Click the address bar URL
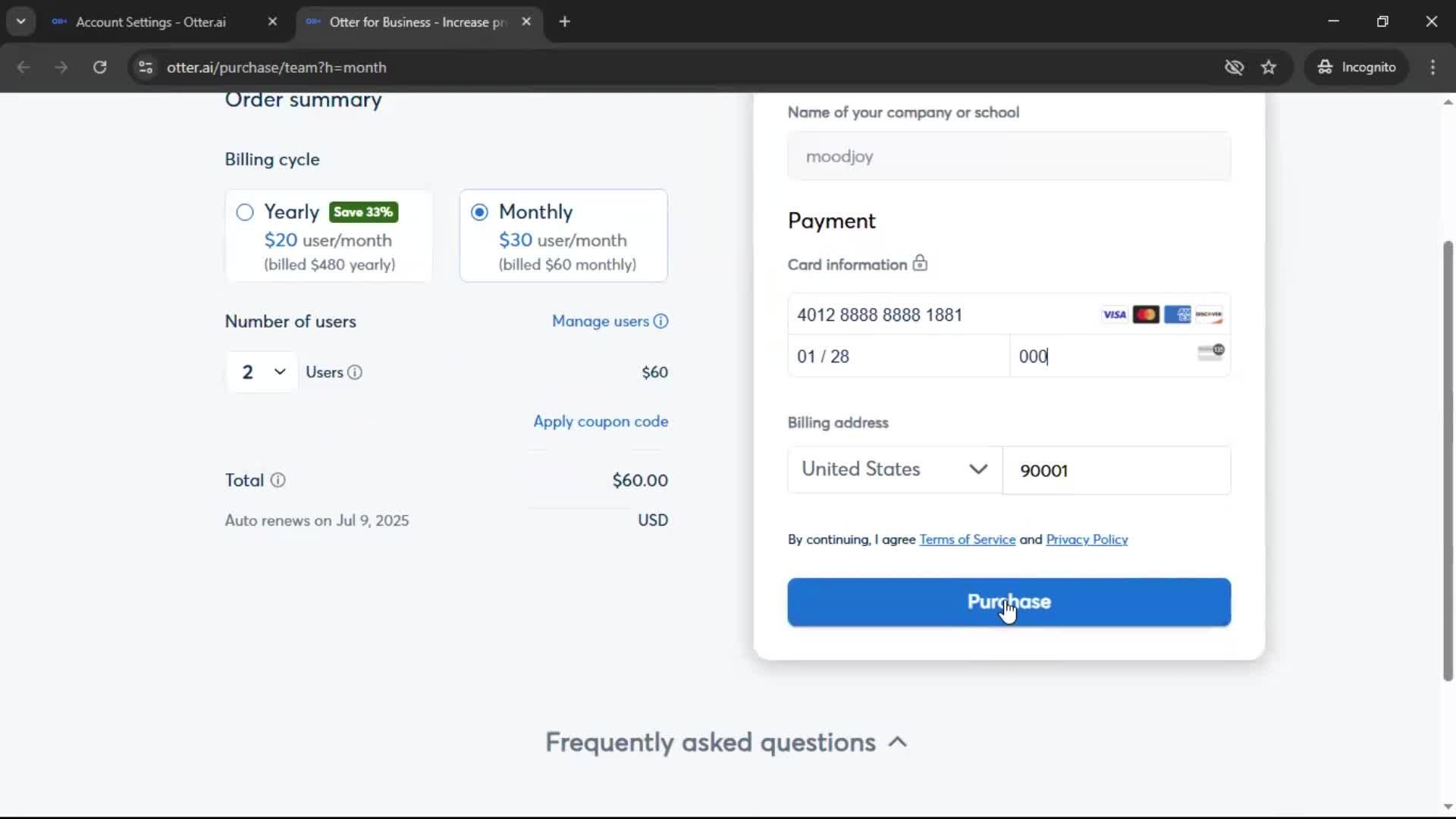Image resolution: width=1456 pixels, height=819 pixels. point(277,67)
